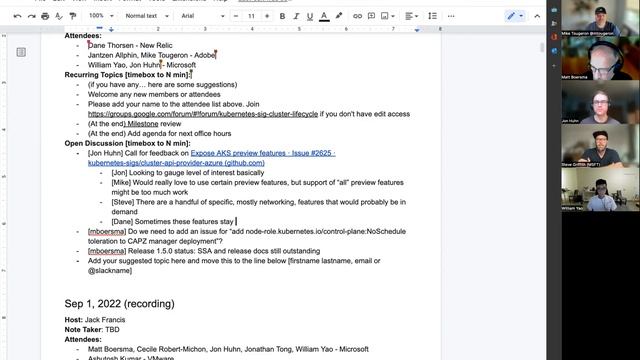Viewport: 640px width, 360px height.
Task: Click the '[Mike] Would really love' note line
Action: click(258, 187)
